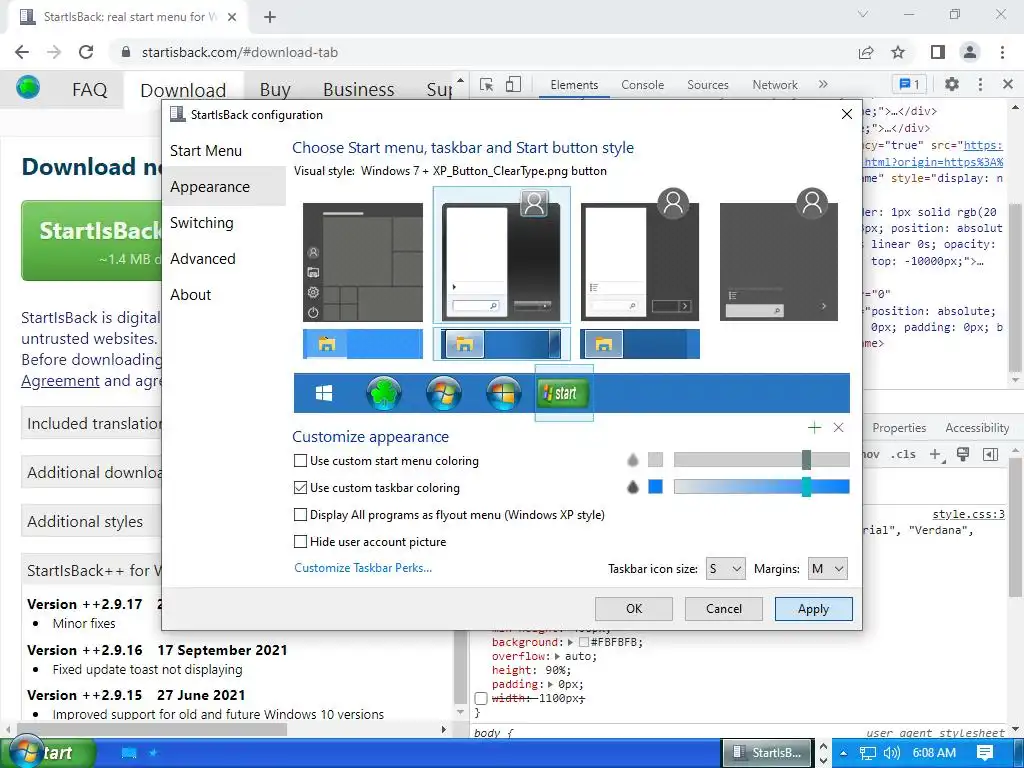Open Taskbar icon size dropdown
Viewport: 1024px width, 768px height.
725,569
